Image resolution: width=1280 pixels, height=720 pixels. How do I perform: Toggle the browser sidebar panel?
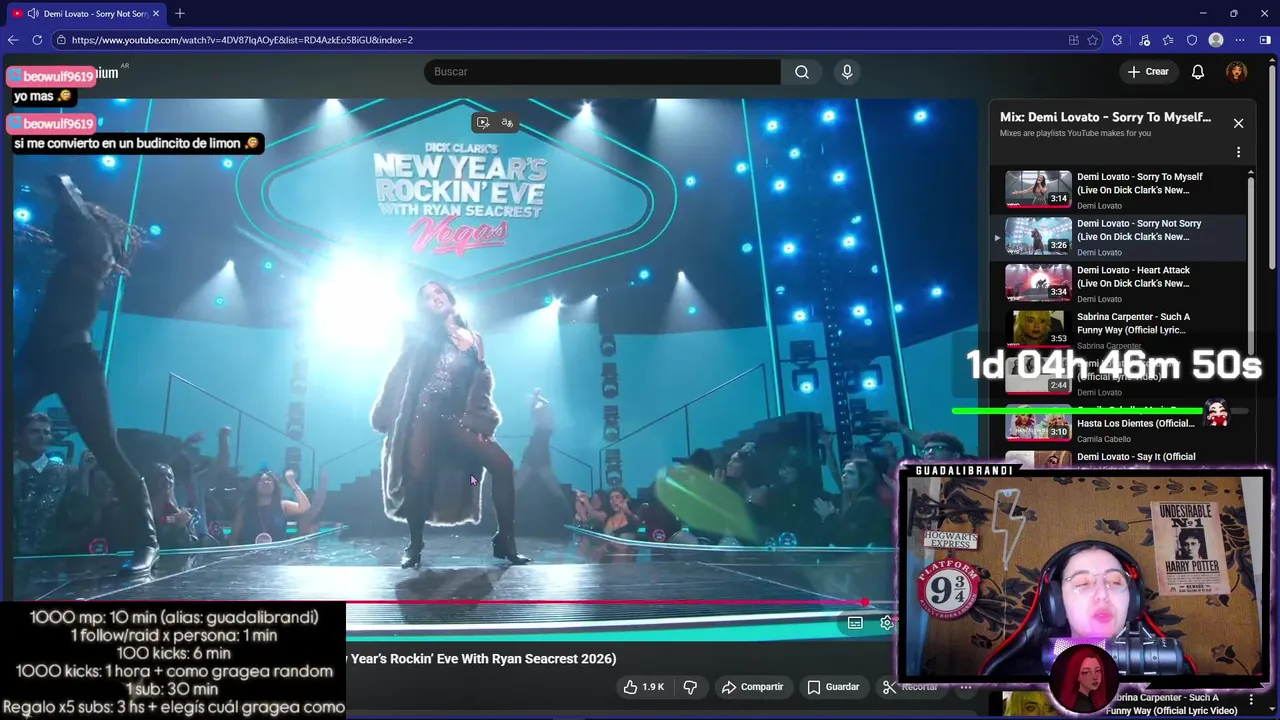1265,40
